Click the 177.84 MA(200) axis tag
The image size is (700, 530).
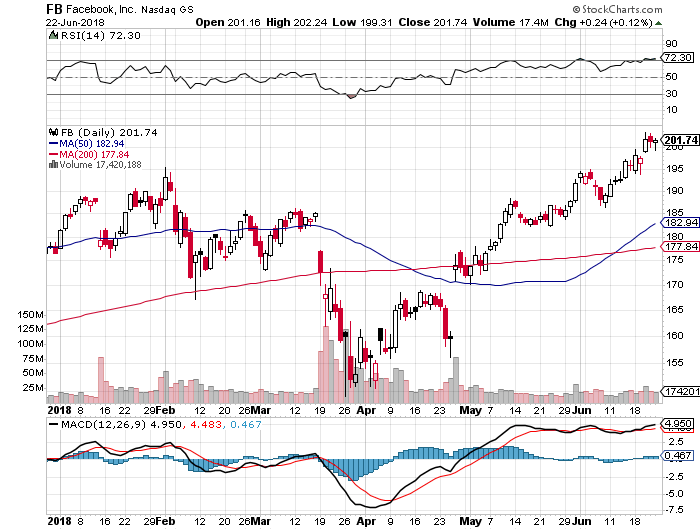680,246
